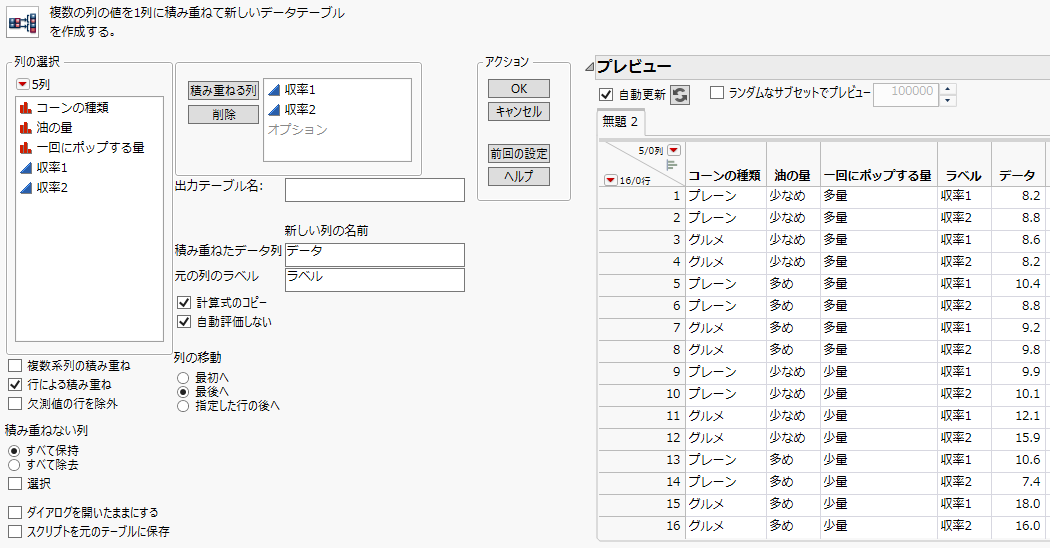Click the small green sort bars icon in preview header

click(x=672, y=163)
